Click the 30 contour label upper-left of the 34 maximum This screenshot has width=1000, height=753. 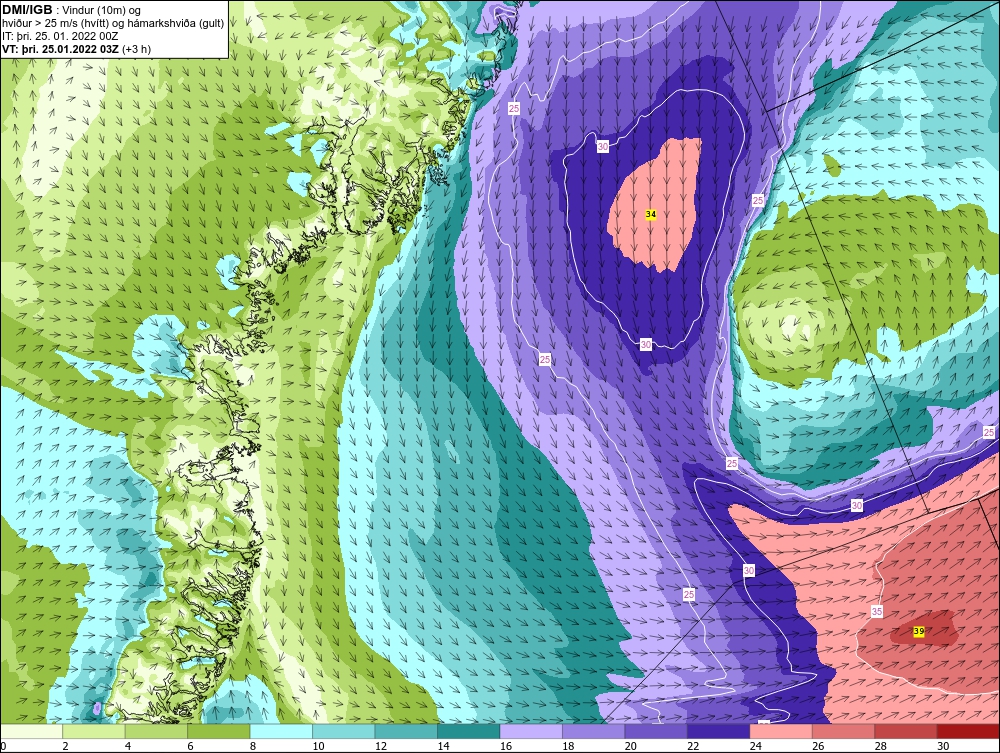pyautogui.click(x=603, y=147)
